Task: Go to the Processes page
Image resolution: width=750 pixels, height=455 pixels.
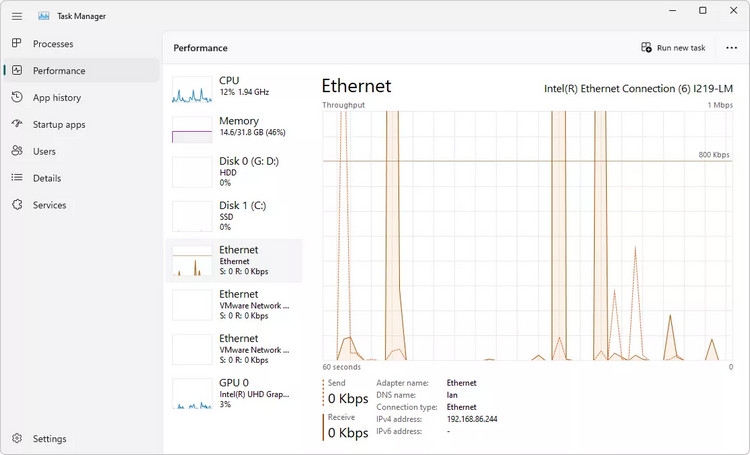Action: (x=82, y=44)
